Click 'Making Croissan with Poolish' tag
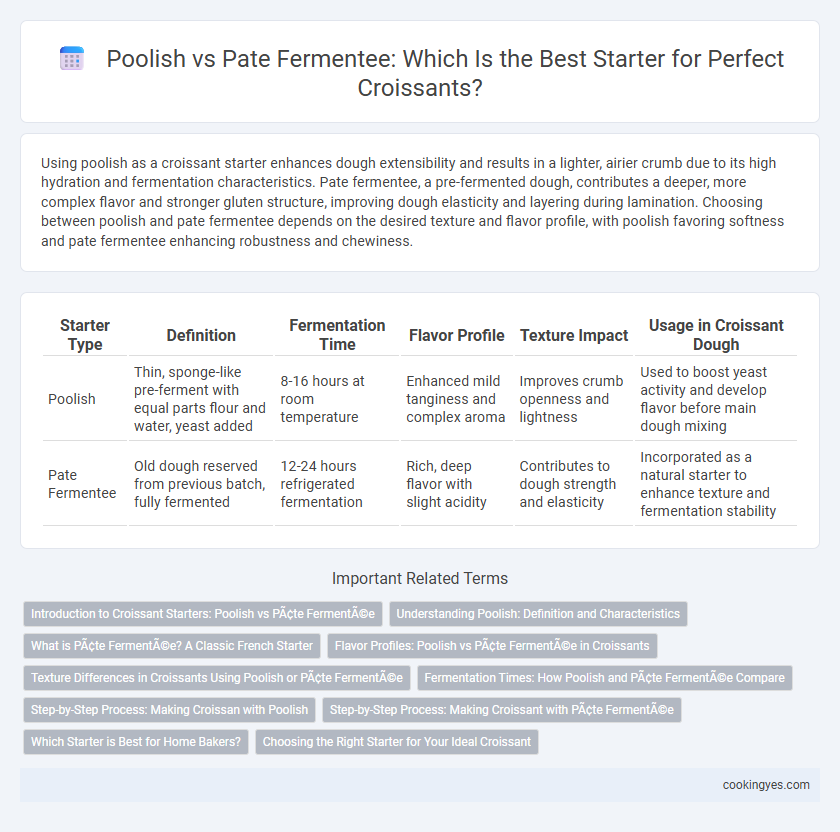 169,710
